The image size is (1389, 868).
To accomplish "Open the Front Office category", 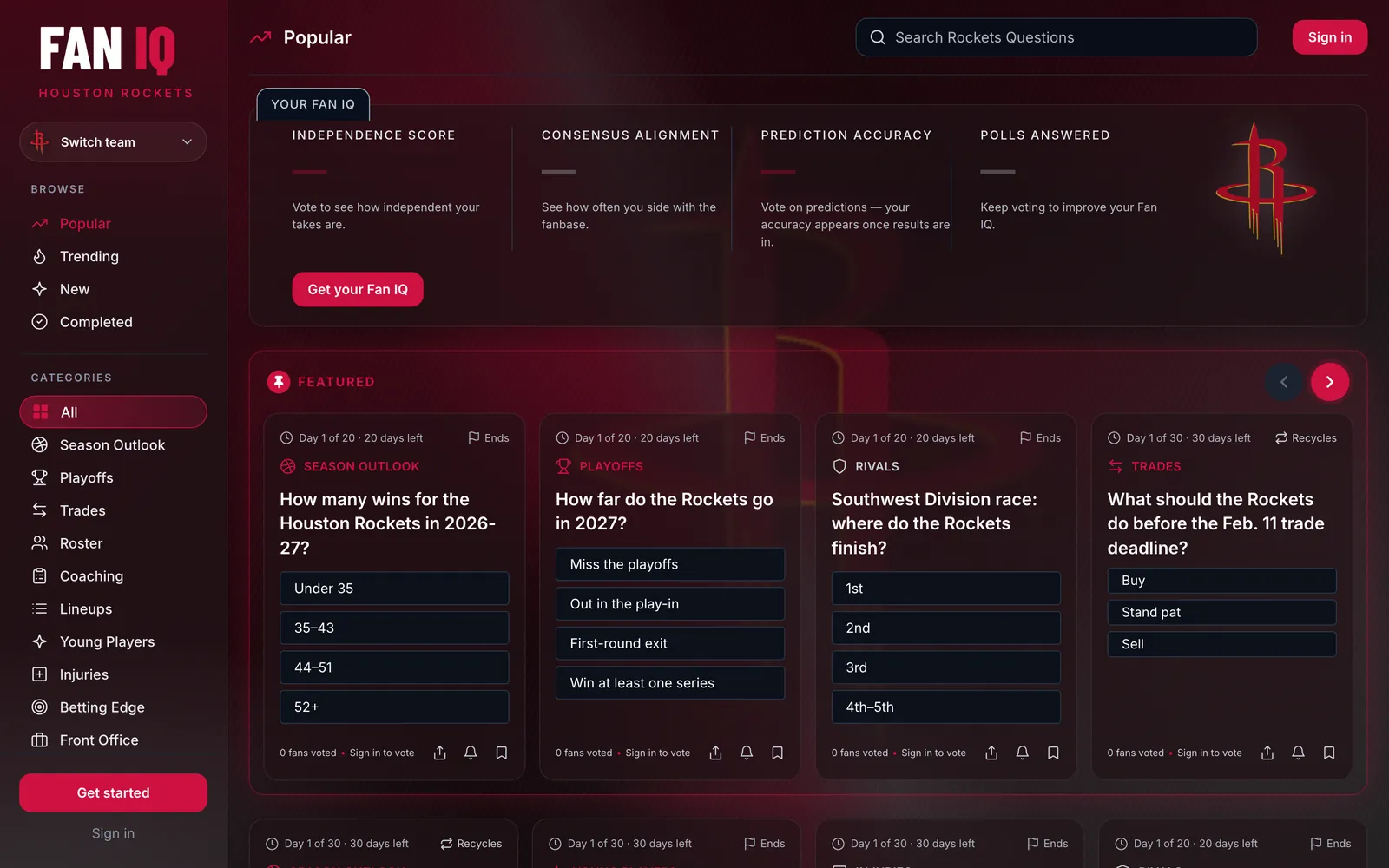I will click(x=113, y=740).
